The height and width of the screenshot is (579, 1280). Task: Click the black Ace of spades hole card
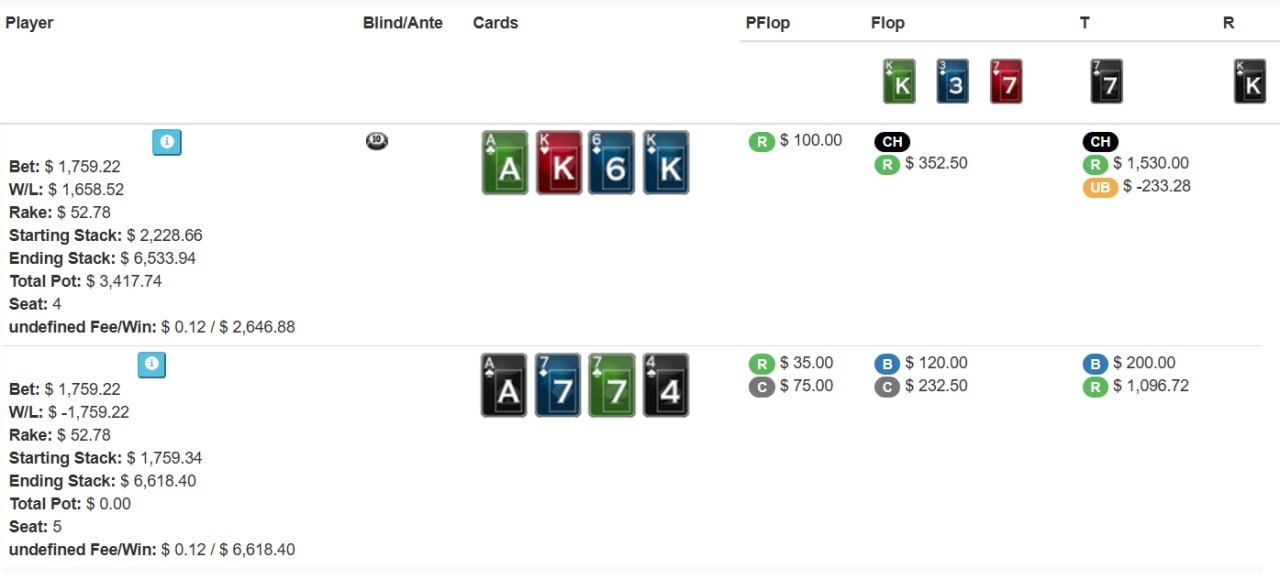point(505,386)
